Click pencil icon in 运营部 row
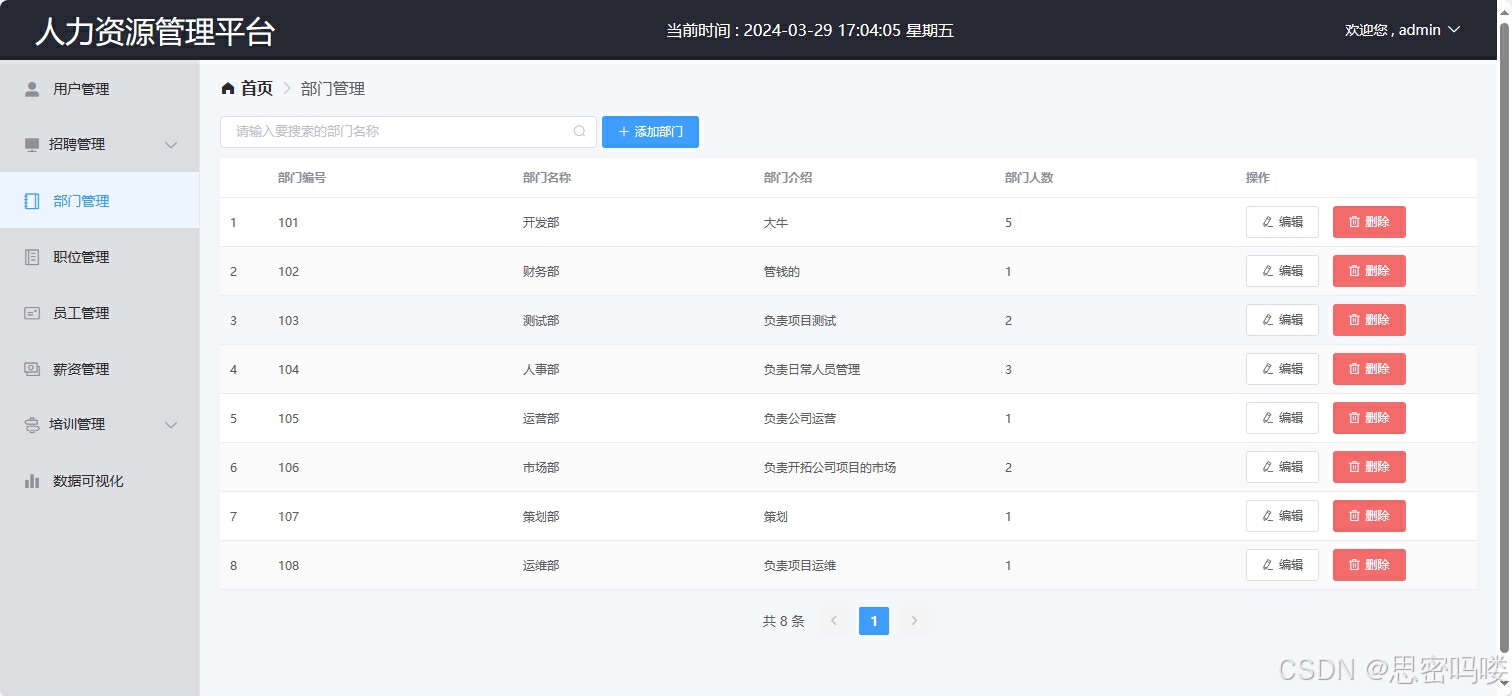 pos(1268,418)
